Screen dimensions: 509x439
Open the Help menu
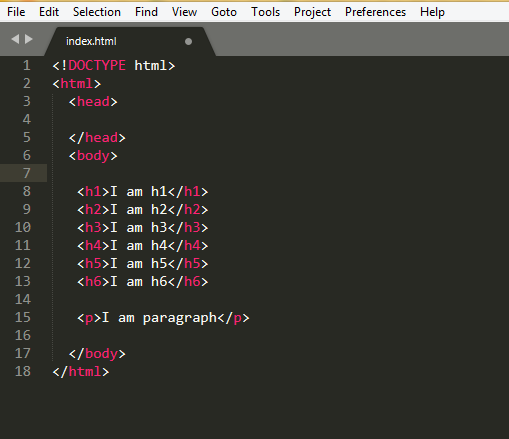432,12
